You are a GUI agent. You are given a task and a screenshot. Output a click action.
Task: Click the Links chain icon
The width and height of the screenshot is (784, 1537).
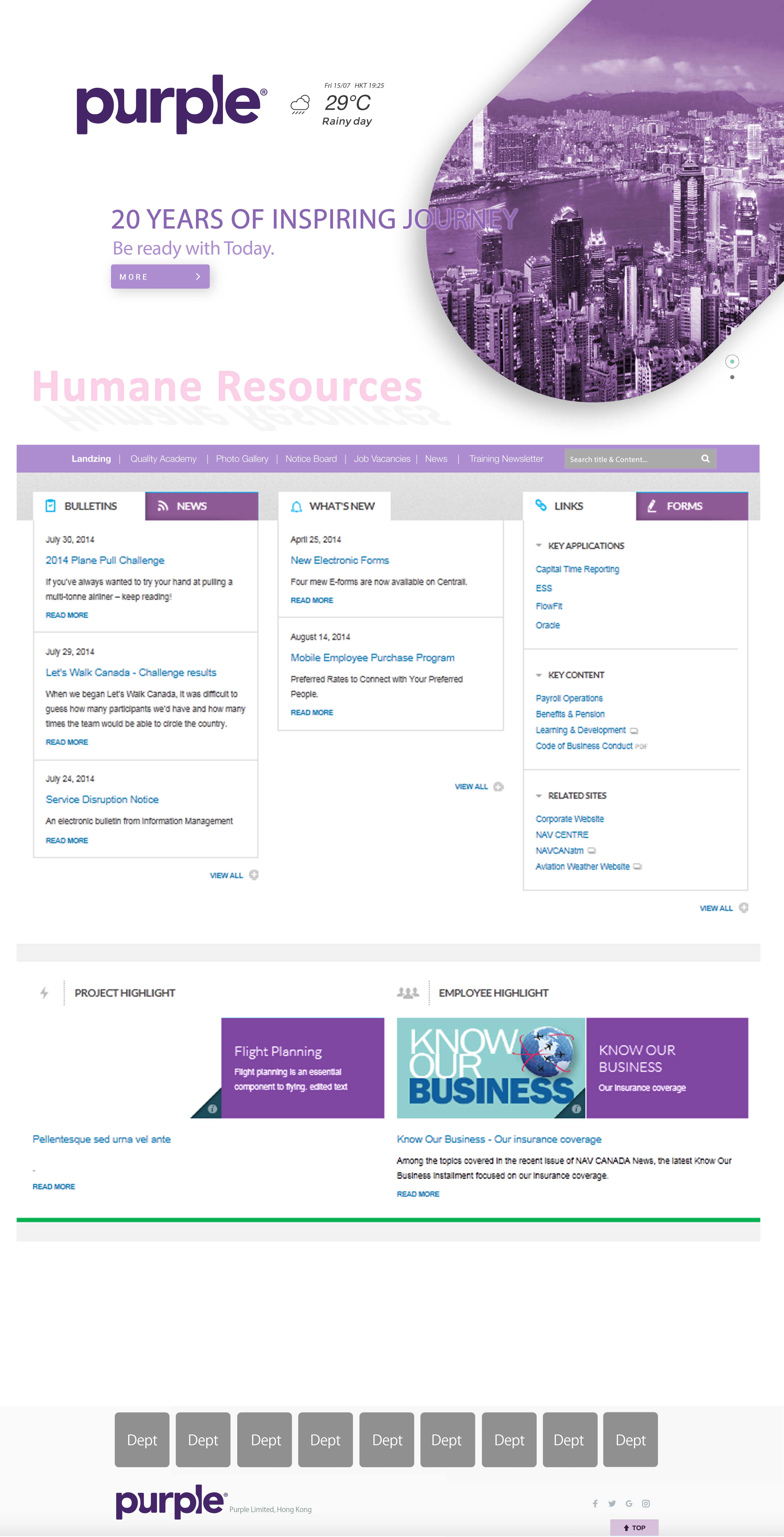click(541, 505)
